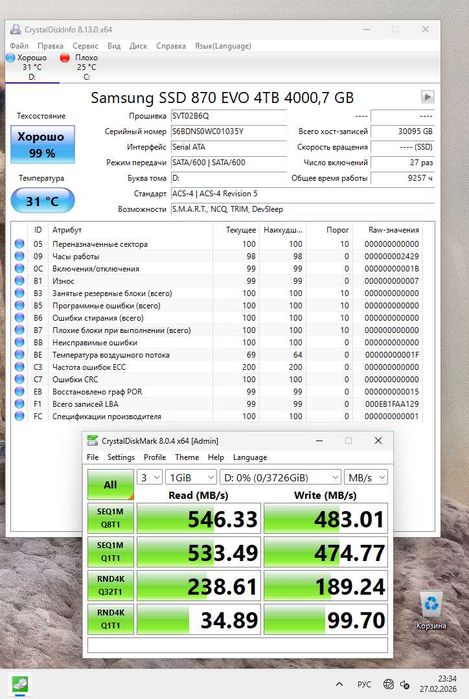Image resolution: width=469 pixels, height=699 pixels.
Task: Open the Файл menu in CrystalDiskInfo
Action: (19, 46)
